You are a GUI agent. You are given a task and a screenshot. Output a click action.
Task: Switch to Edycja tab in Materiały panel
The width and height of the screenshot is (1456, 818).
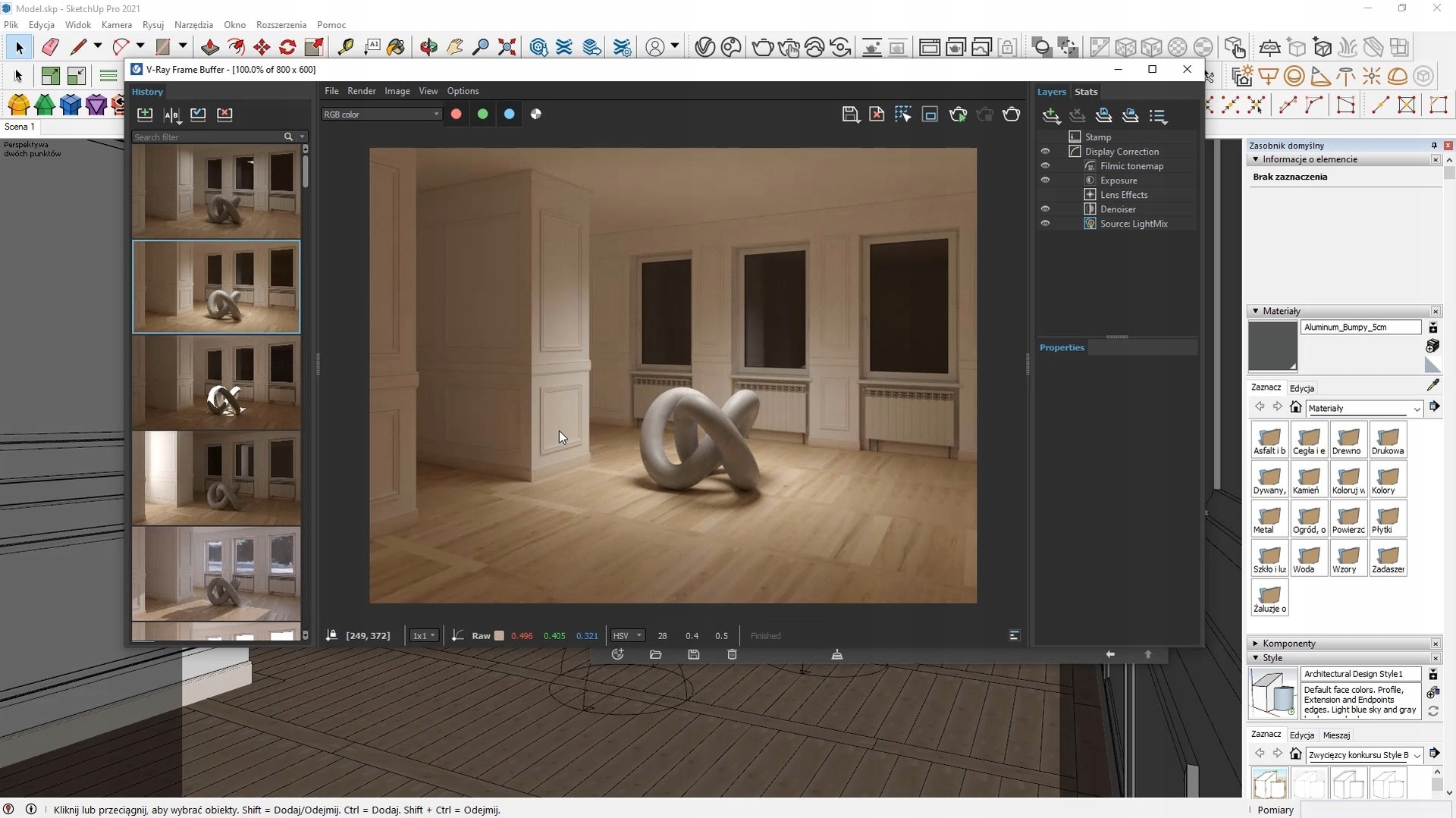click(x=1301, y=388)
